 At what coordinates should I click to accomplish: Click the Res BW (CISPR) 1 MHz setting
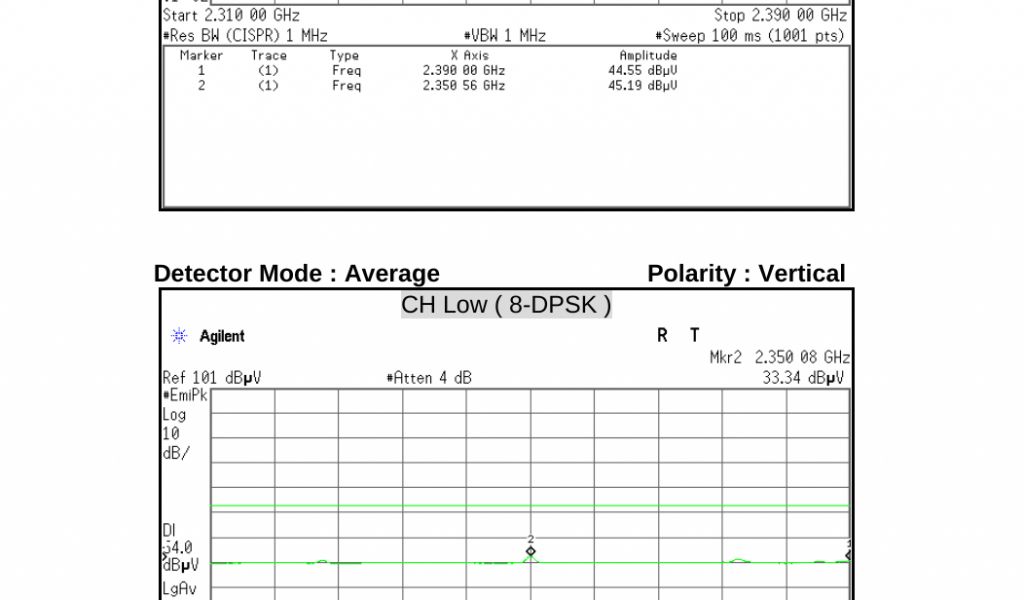[245, 35]
